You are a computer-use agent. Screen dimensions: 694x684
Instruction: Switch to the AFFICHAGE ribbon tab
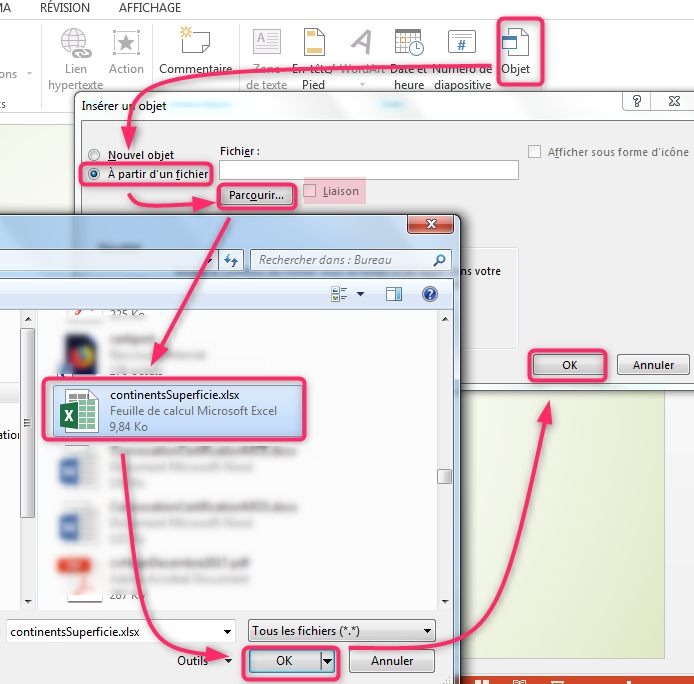pos(150,8)
